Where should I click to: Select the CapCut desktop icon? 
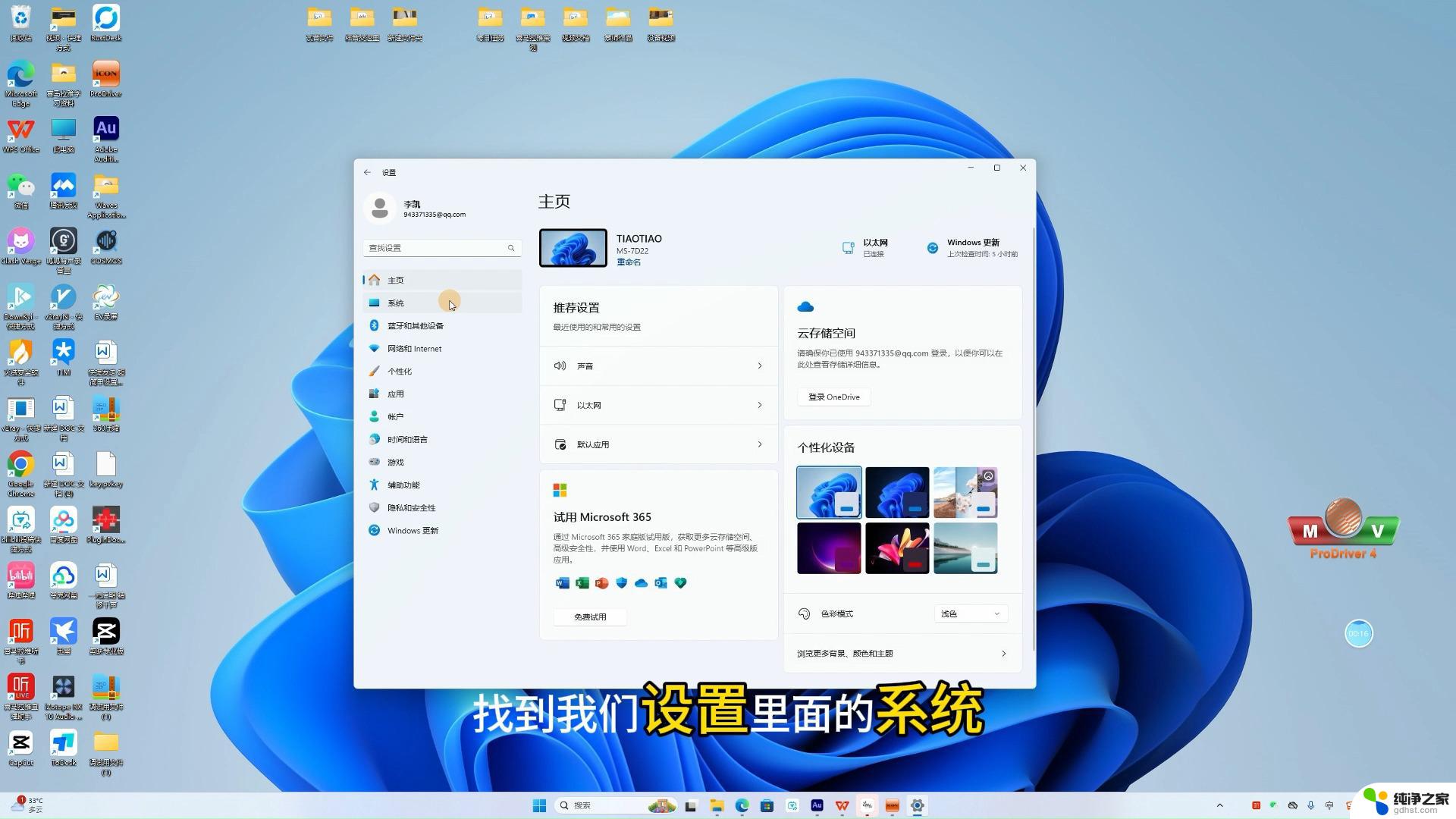coord(21,748)
